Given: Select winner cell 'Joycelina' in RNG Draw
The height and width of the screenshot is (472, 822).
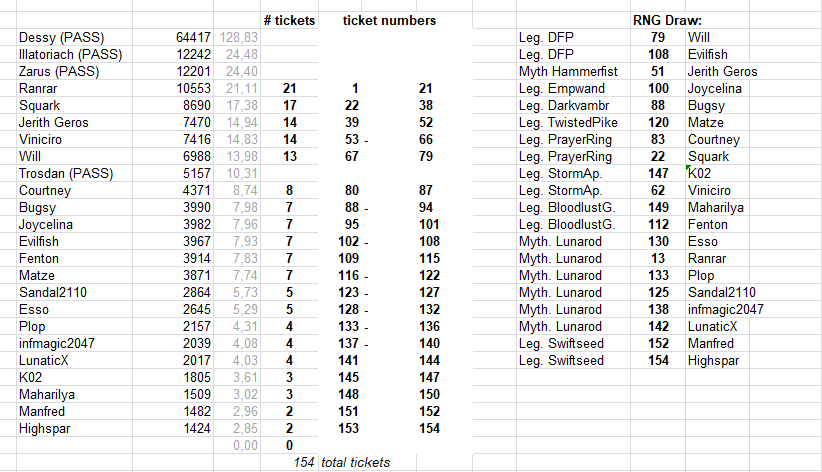Looking at the screenshot, I should coord(717,88).
